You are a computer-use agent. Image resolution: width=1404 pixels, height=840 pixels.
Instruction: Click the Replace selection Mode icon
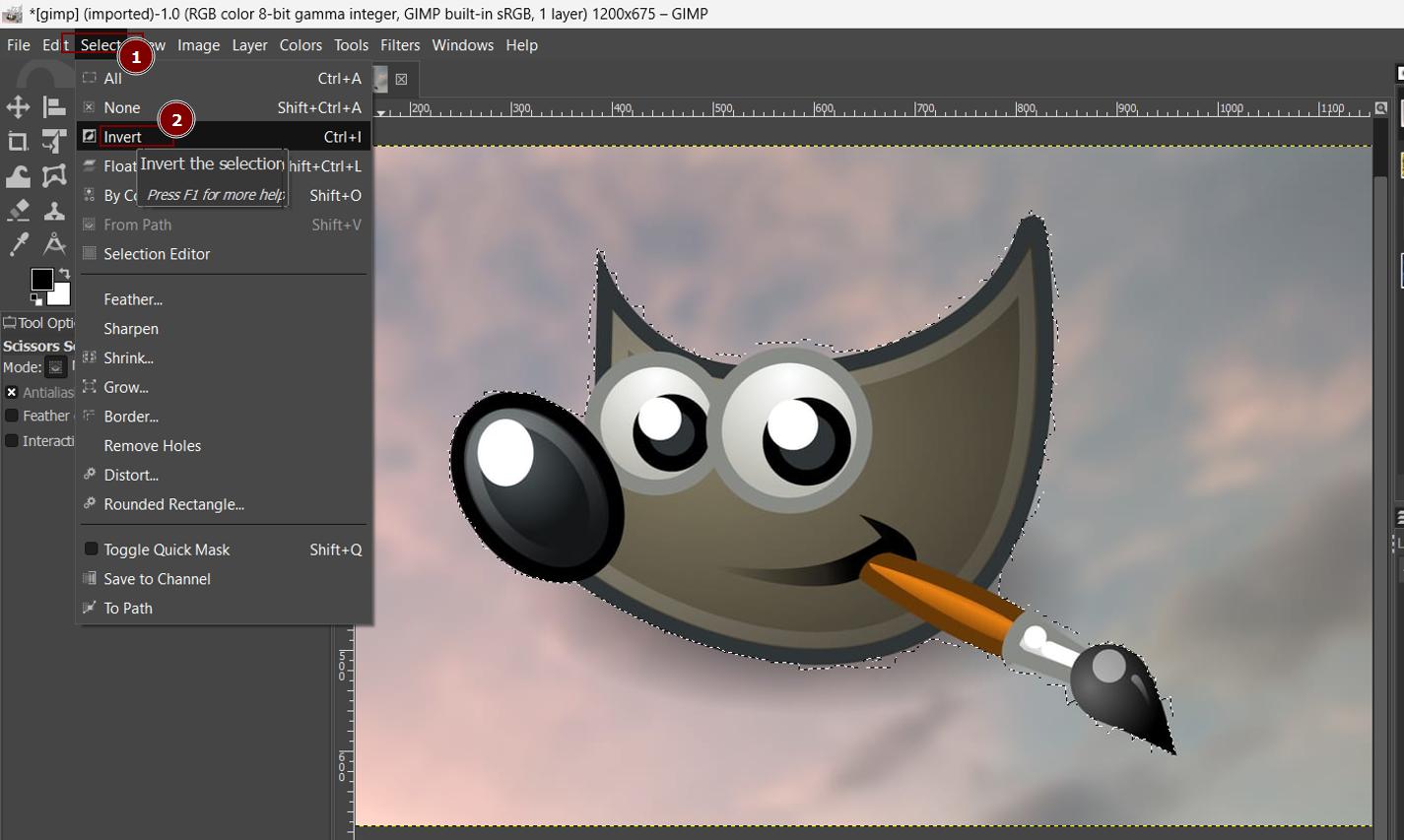56,367
